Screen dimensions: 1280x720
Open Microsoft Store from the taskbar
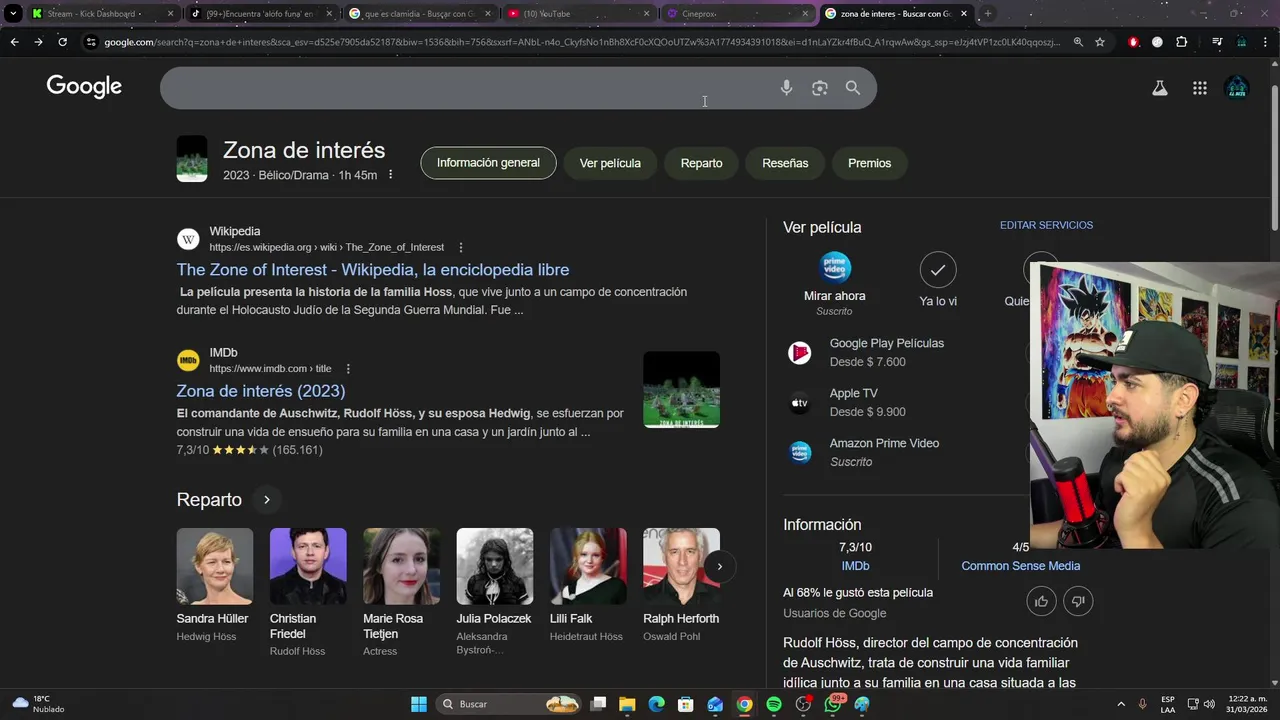pos(686,704)
